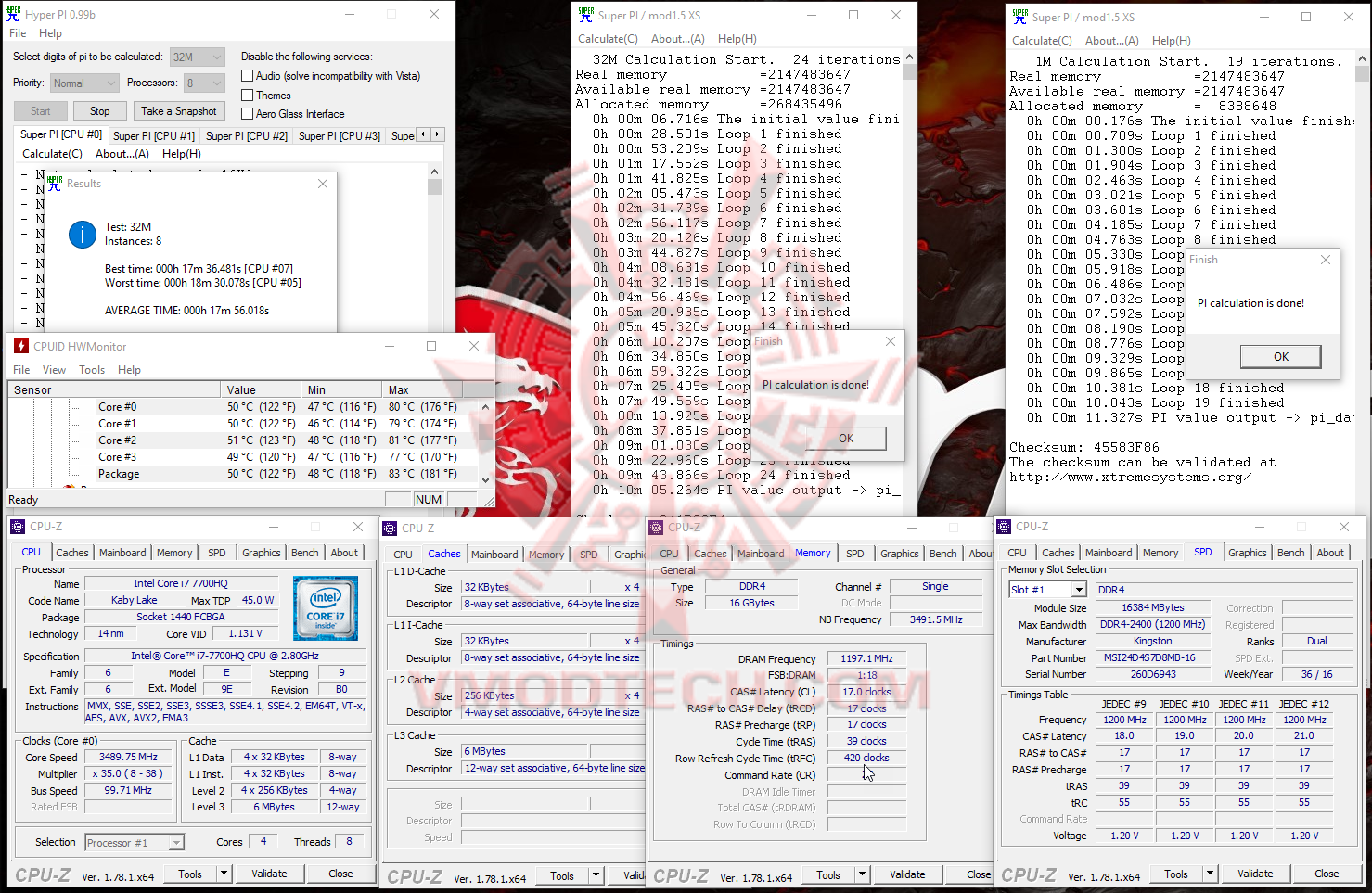The height and width of the screenshot is (893, 1372).
Task: Click Close in the CPU-Z processor window
Action: point(340,874)
